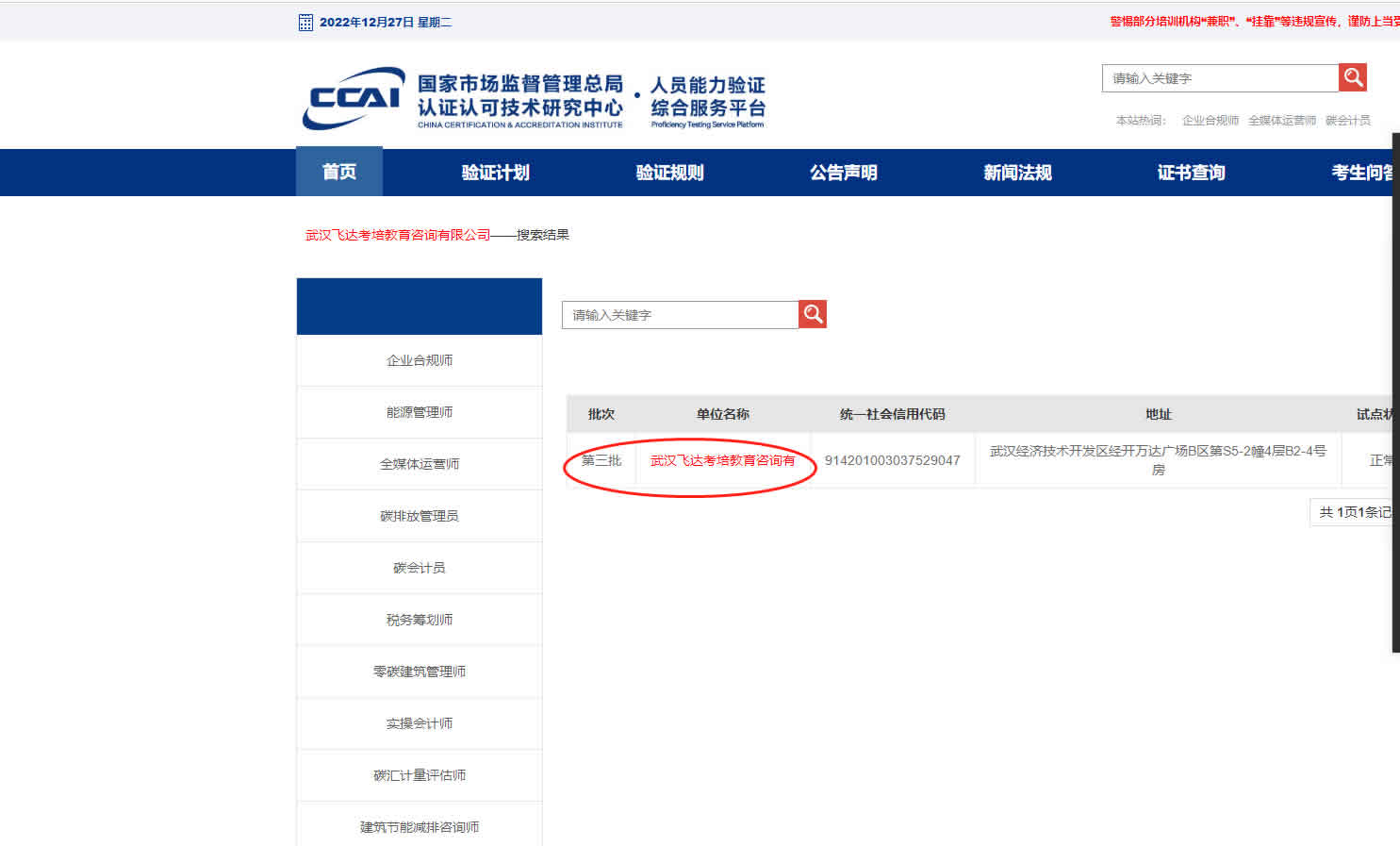Open the 首页 navigation tab

click(339, 172)
